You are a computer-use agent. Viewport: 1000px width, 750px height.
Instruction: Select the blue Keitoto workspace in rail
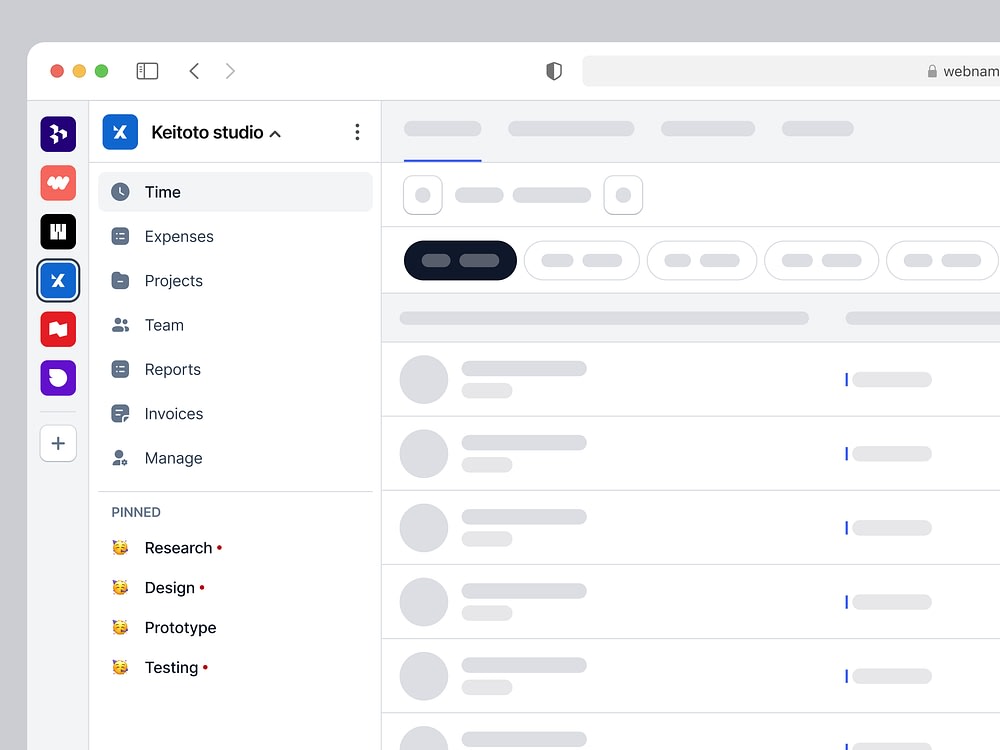point(58,281)
